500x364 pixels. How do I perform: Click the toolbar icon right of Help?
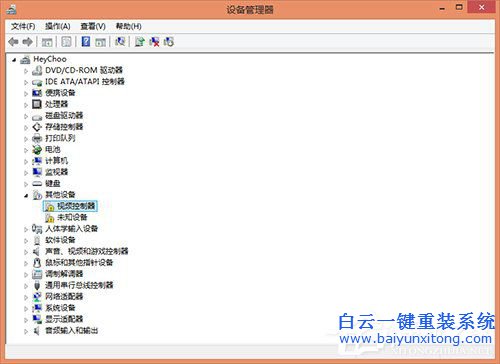(100, 42)
